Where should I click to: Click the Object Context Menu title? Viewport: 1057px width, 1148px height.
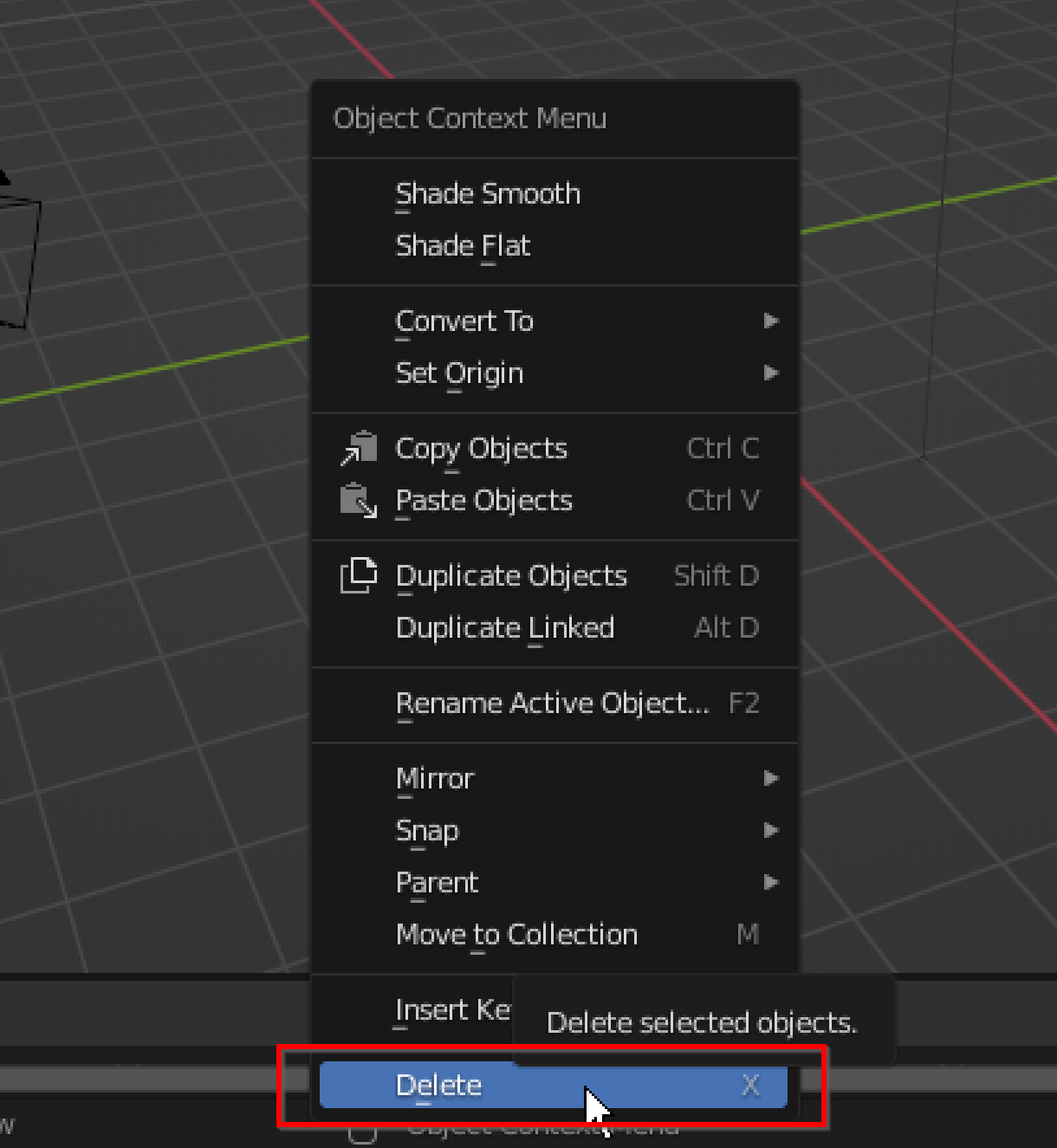click(470, 119)
